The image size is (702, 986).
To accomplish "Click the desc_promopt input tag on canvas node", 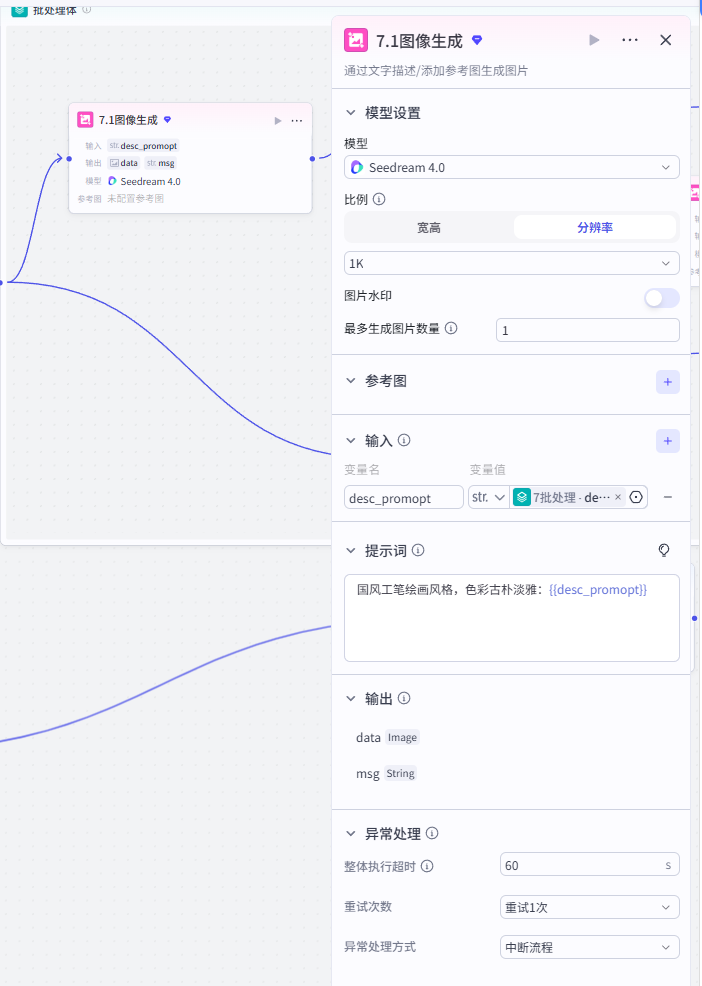I will click(x=143, y=146).
